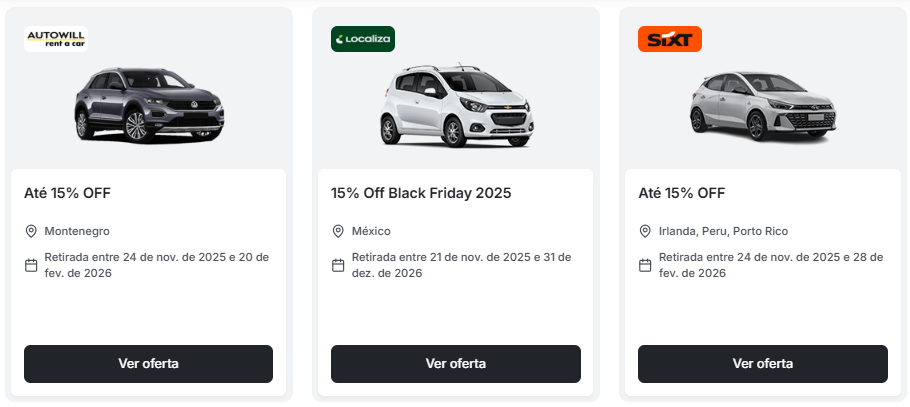Click the location pin icon beside México
Image resolution: width=910 pixels, height=407 pixels.
point(338,231)
